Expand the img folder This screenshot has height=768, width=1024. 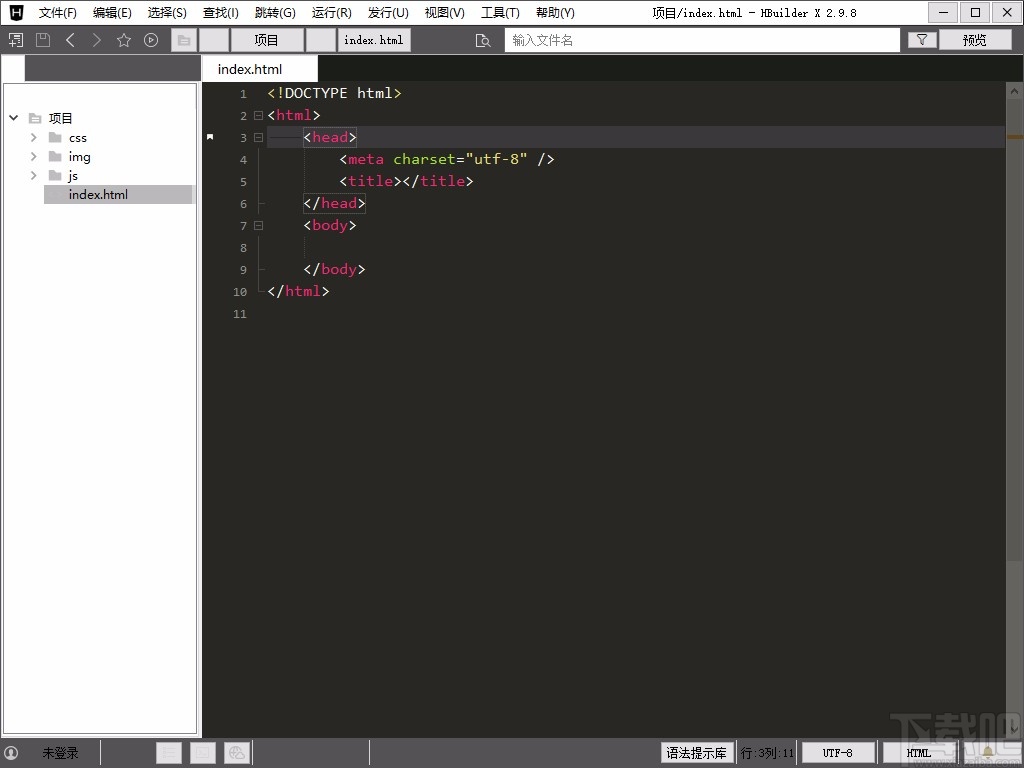click(34, 157)
